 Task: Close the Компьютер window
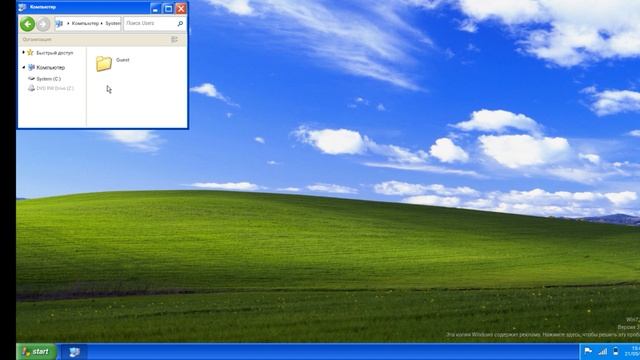point(181,8)
